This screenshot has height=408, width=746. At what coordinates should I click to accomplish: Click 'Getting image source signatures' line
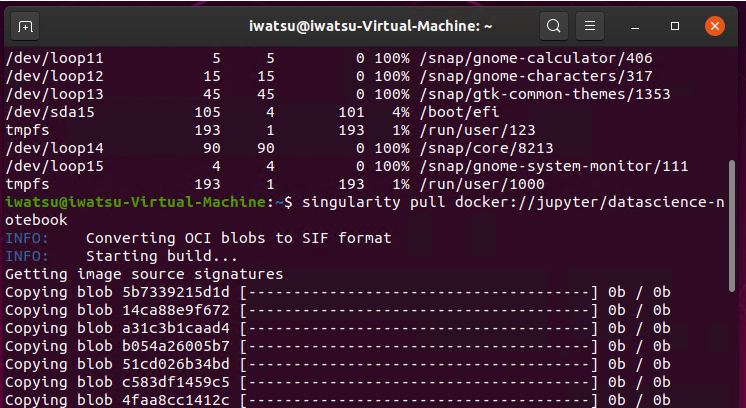pyautogui.click(x=144, y=274)
